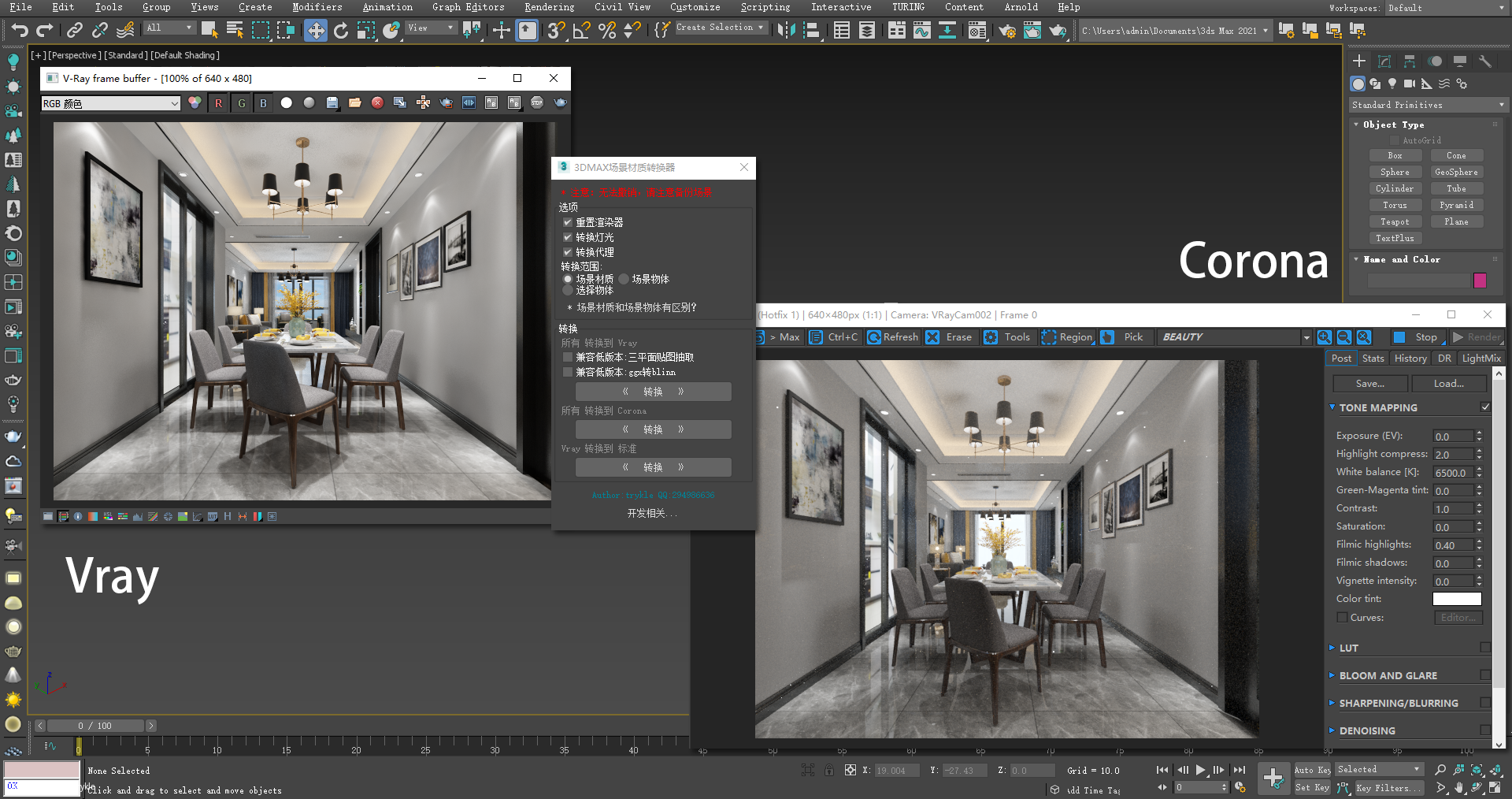
Task: Enable 兼容低版本:三平面贴图抽取 checkbox
Action: tap(568, 357)
